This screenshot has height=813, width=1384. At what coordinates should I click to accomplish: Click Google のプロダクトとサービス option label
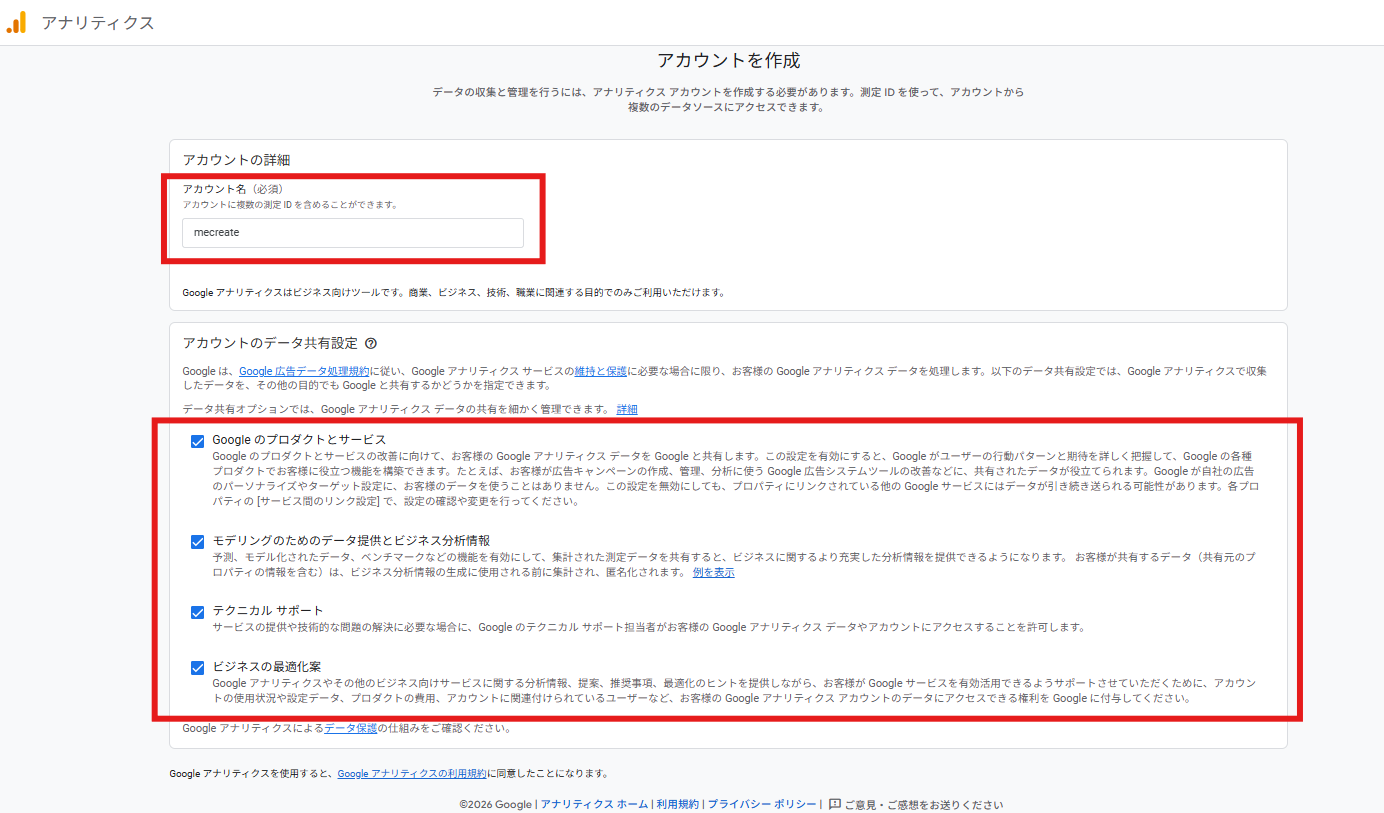(299, 440)
